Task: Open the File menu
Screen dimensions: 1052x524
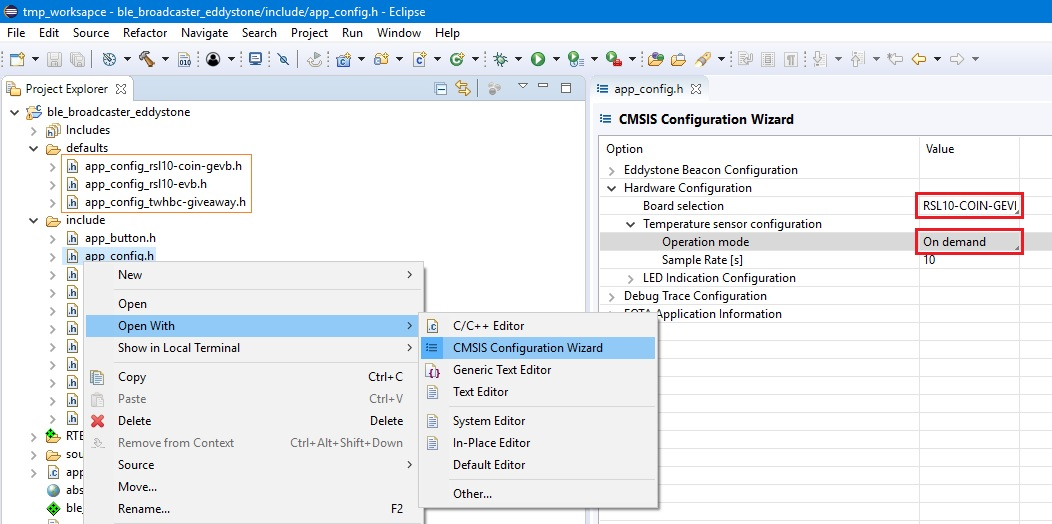Action: pos(15,33)
